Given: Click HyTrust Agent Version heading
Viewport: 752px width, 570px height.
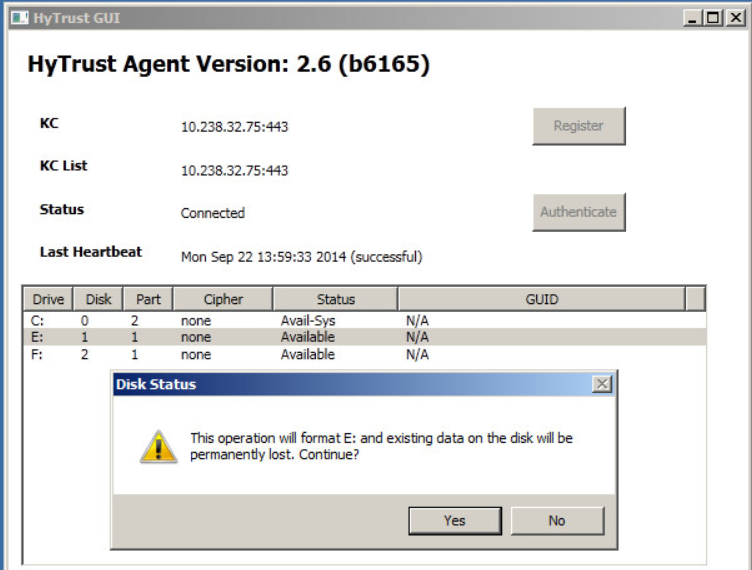Looking at the screenshot, I should tap(228, 64).
